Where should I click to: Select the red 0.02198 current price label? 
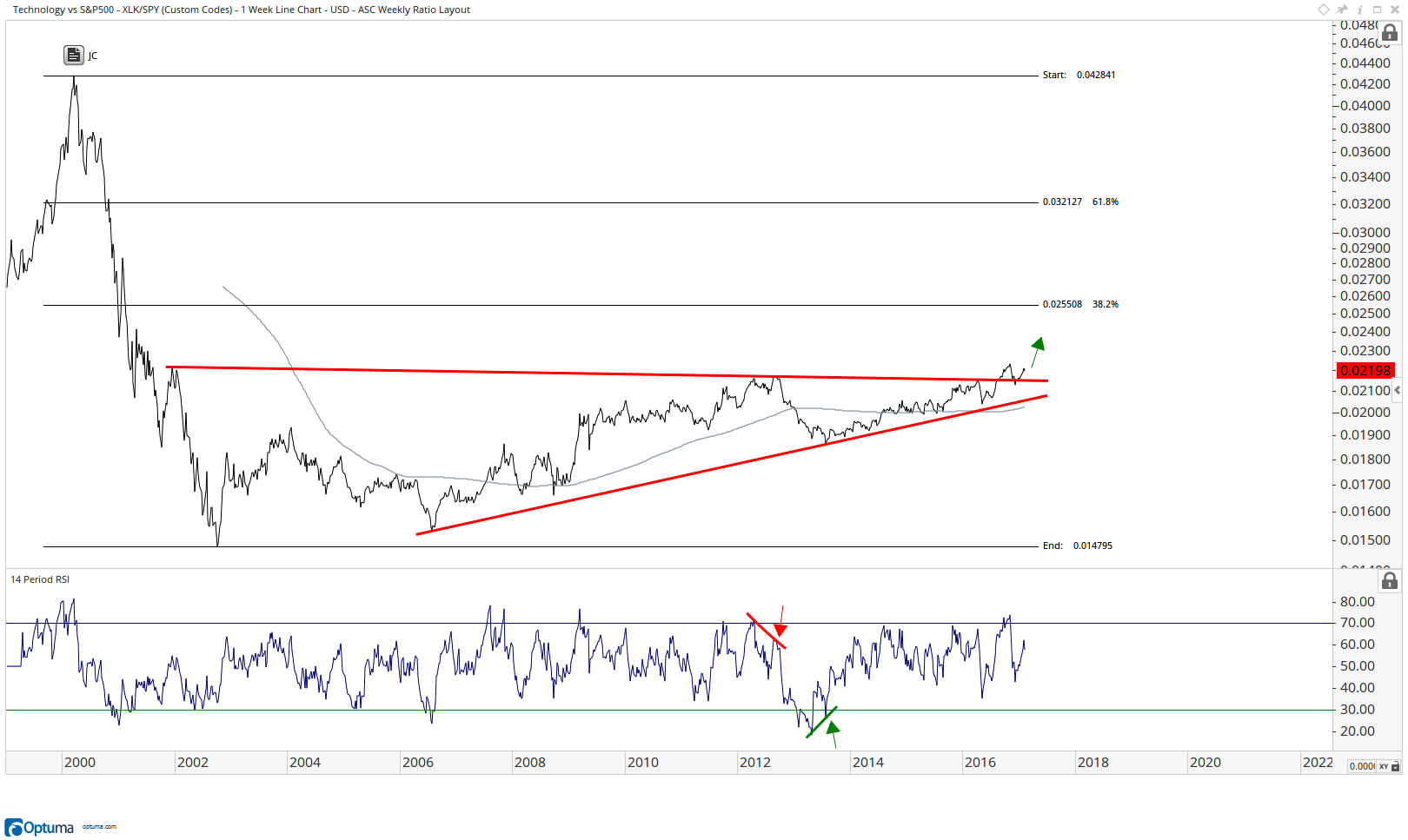point(1365,371)
